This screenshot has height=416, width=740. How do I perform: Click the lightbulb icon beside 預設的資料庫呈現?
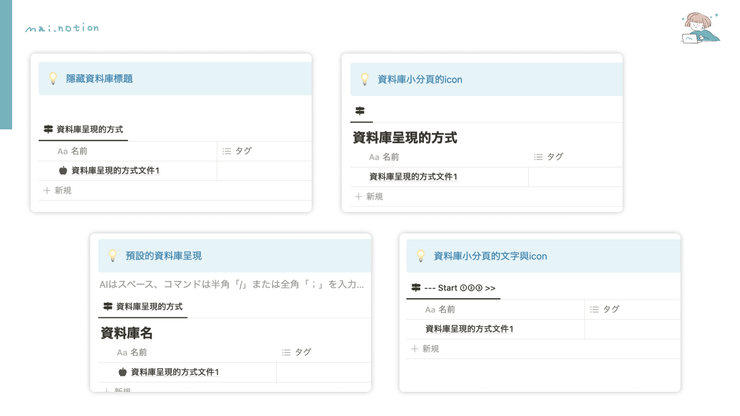pos(113,256)
